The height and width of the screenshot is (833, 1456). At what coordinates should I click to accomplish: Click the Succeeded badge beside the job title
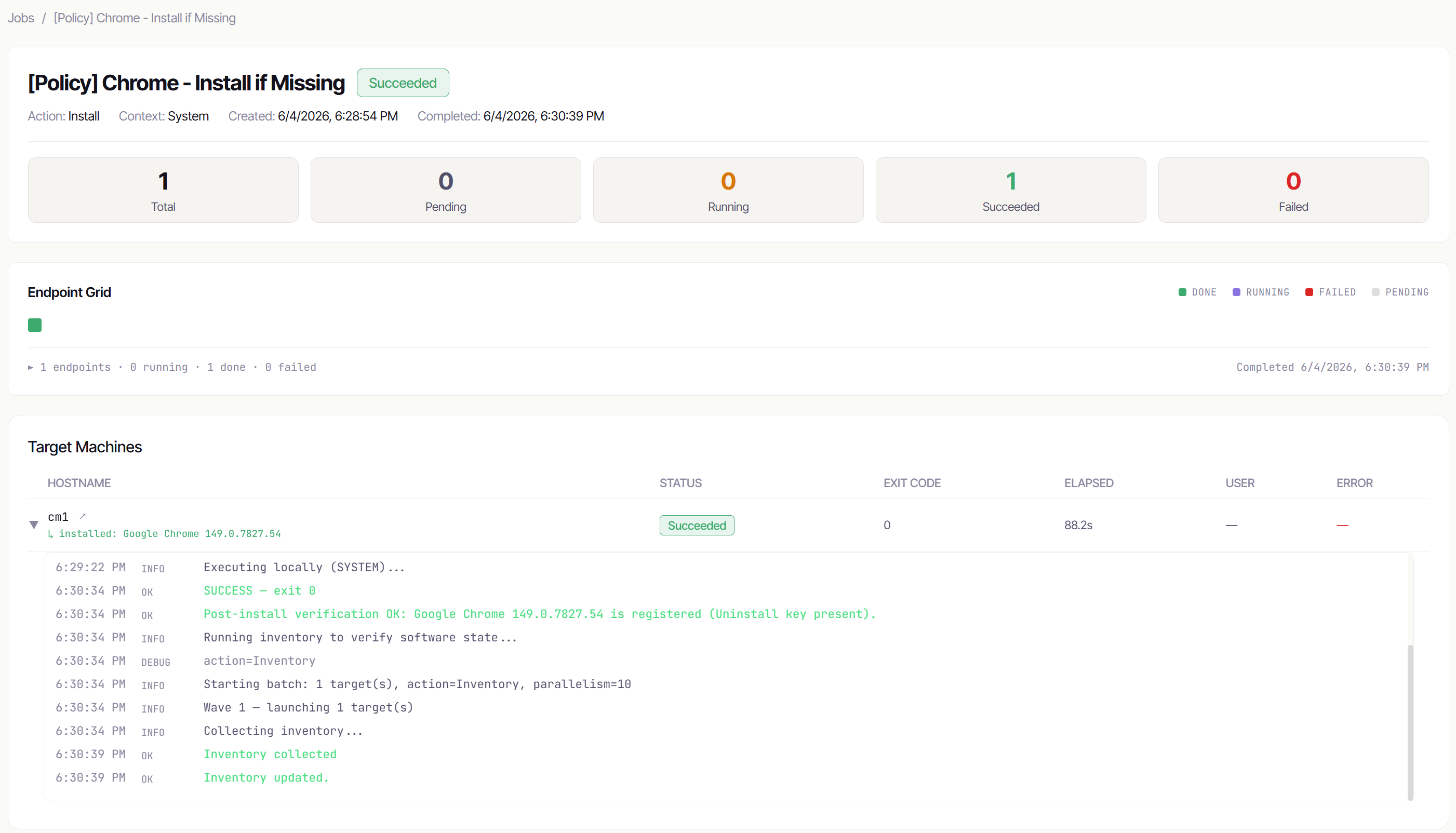tap(403, 83)
